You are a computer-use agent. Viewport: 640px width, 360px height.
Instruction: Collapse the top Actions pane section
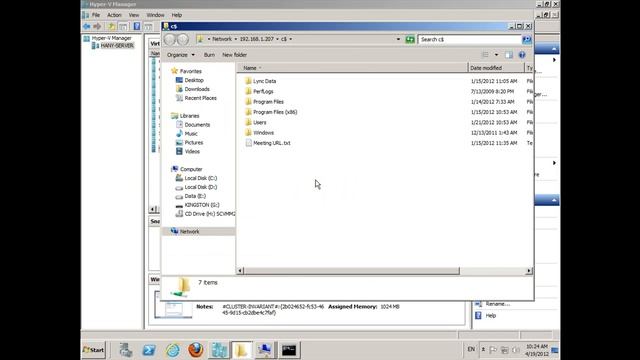click(x=554, y=49)
